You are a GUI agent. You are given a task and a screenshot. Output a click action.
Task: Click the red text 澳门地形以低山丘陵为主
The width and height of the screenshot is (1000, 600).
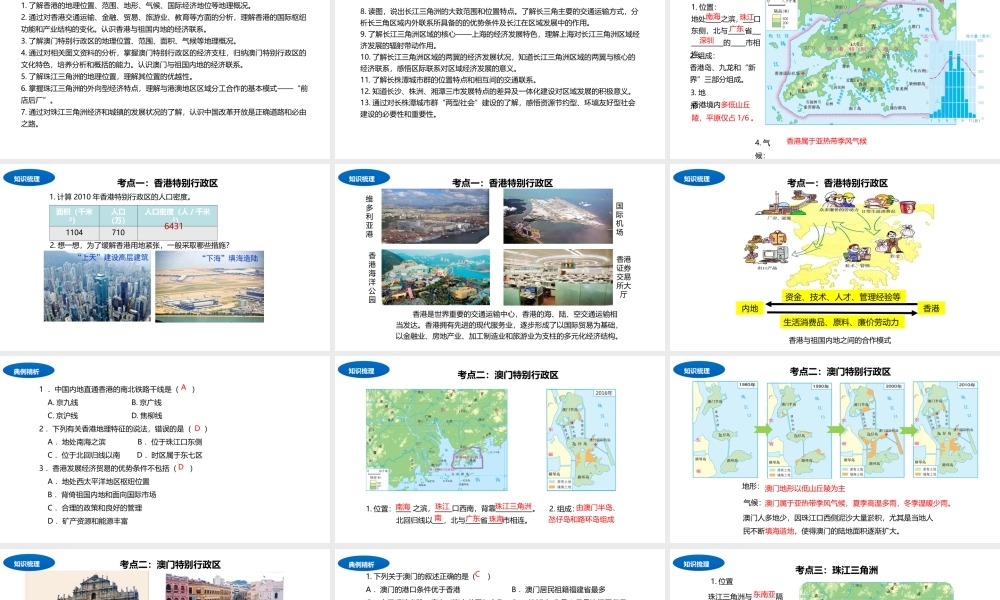(804, 488)
